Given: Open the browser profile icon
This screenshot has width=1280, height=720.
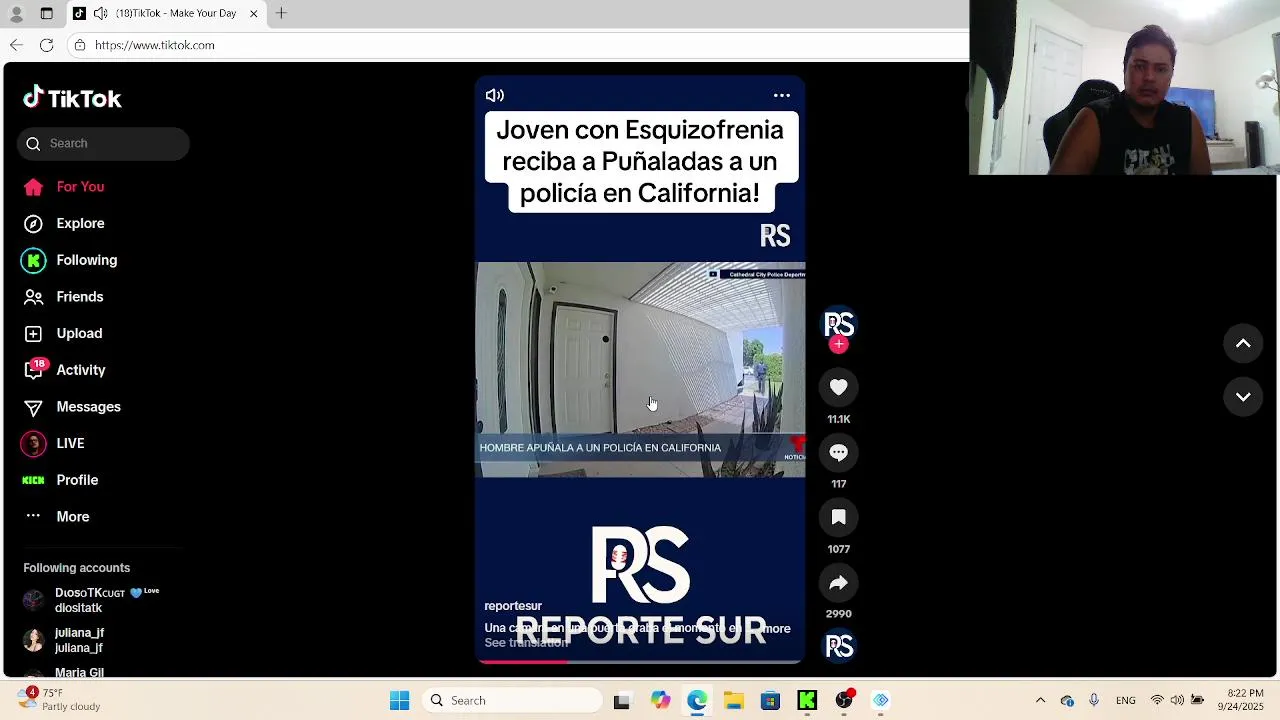Looking at the screenshot, I should pyautogui.click(x=16, y=13).
